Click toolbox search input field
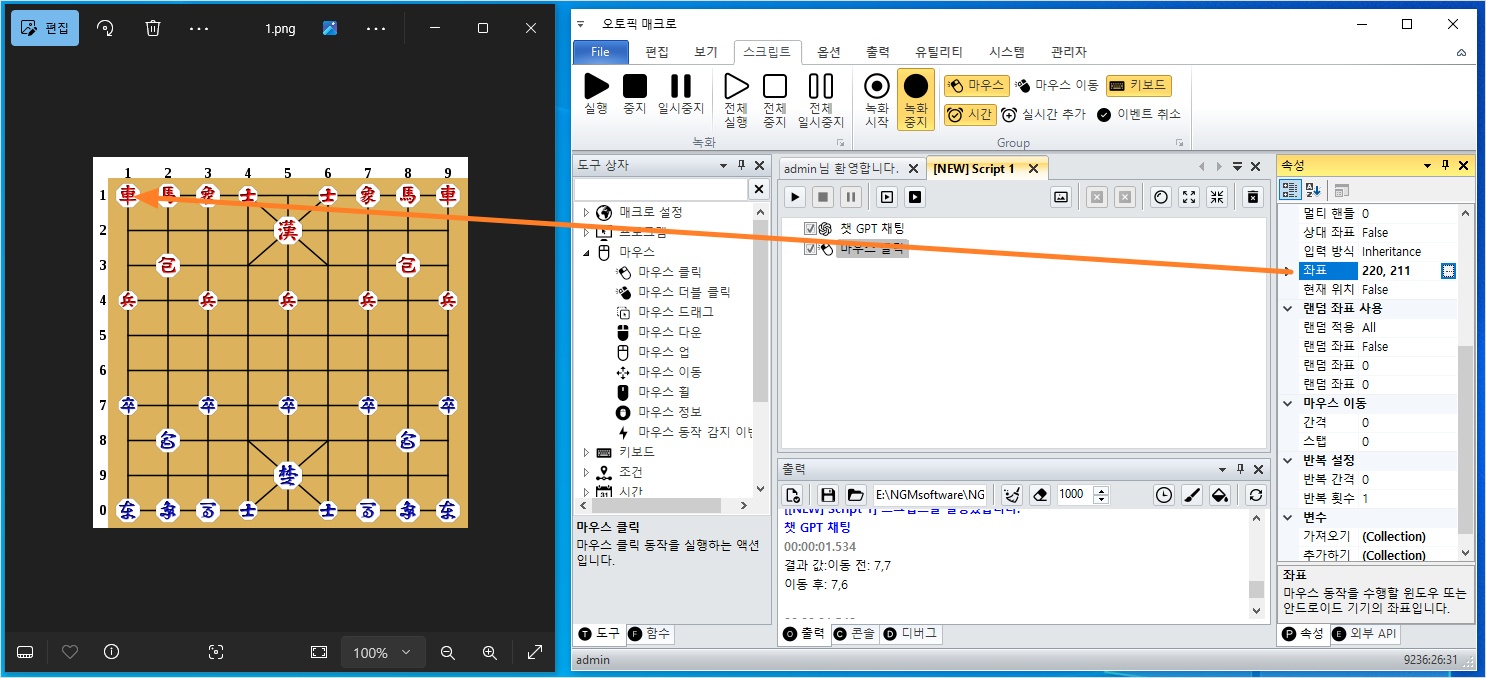Image resolution: width=1486 pixels, height=678 pixels. (661, 189)
